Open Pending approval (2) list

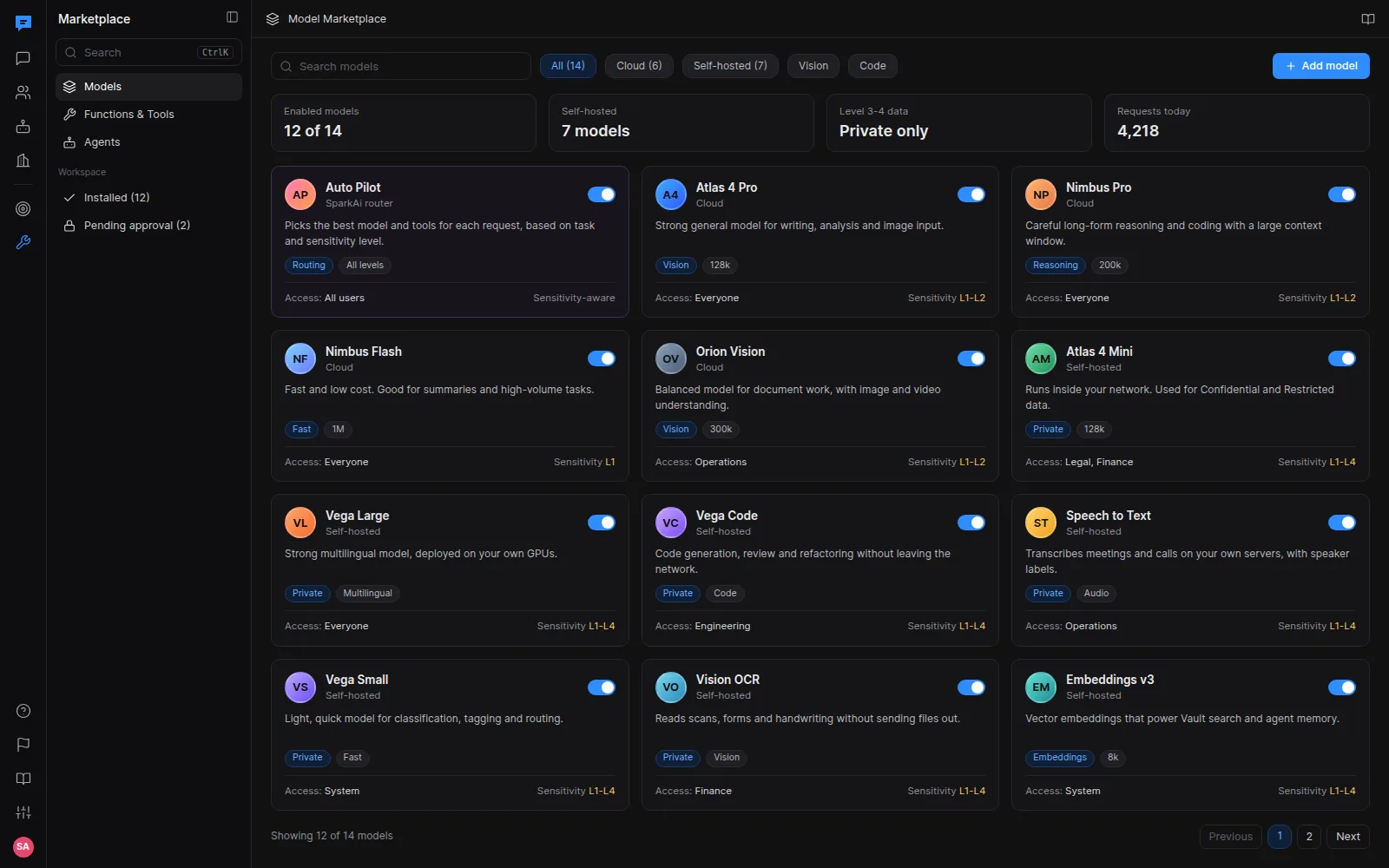[x=148, y=226]
